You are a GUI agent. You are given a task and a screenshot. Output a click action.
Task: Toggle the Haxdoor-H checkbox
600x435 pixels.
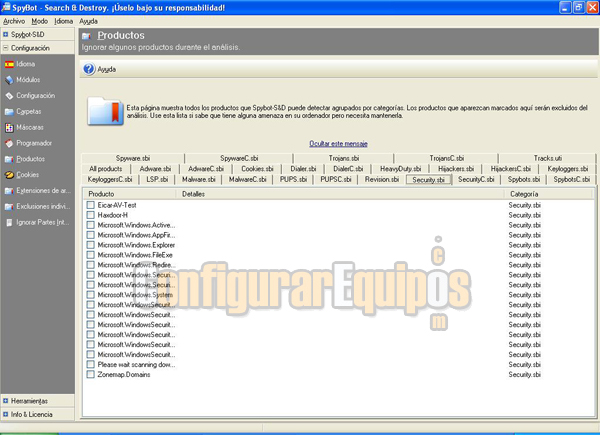click(x=90, y=215)
